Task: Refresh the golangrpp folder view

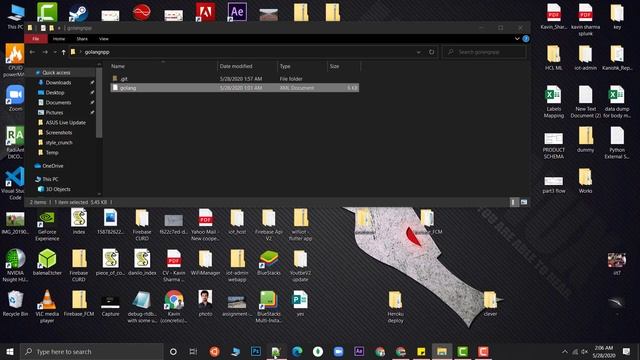Action: (431, 52)
